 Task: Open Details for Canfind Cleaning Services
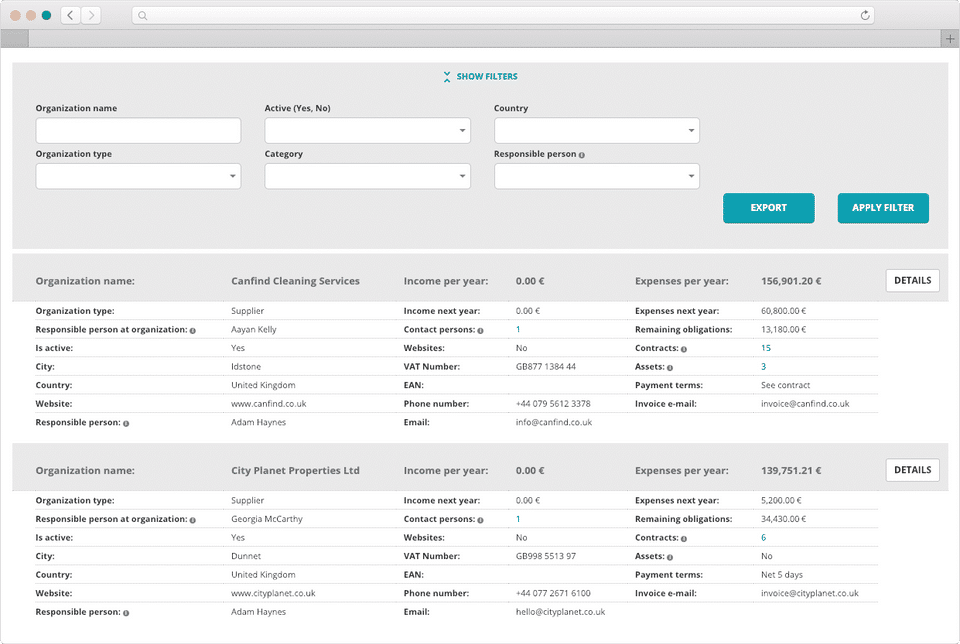912,280
